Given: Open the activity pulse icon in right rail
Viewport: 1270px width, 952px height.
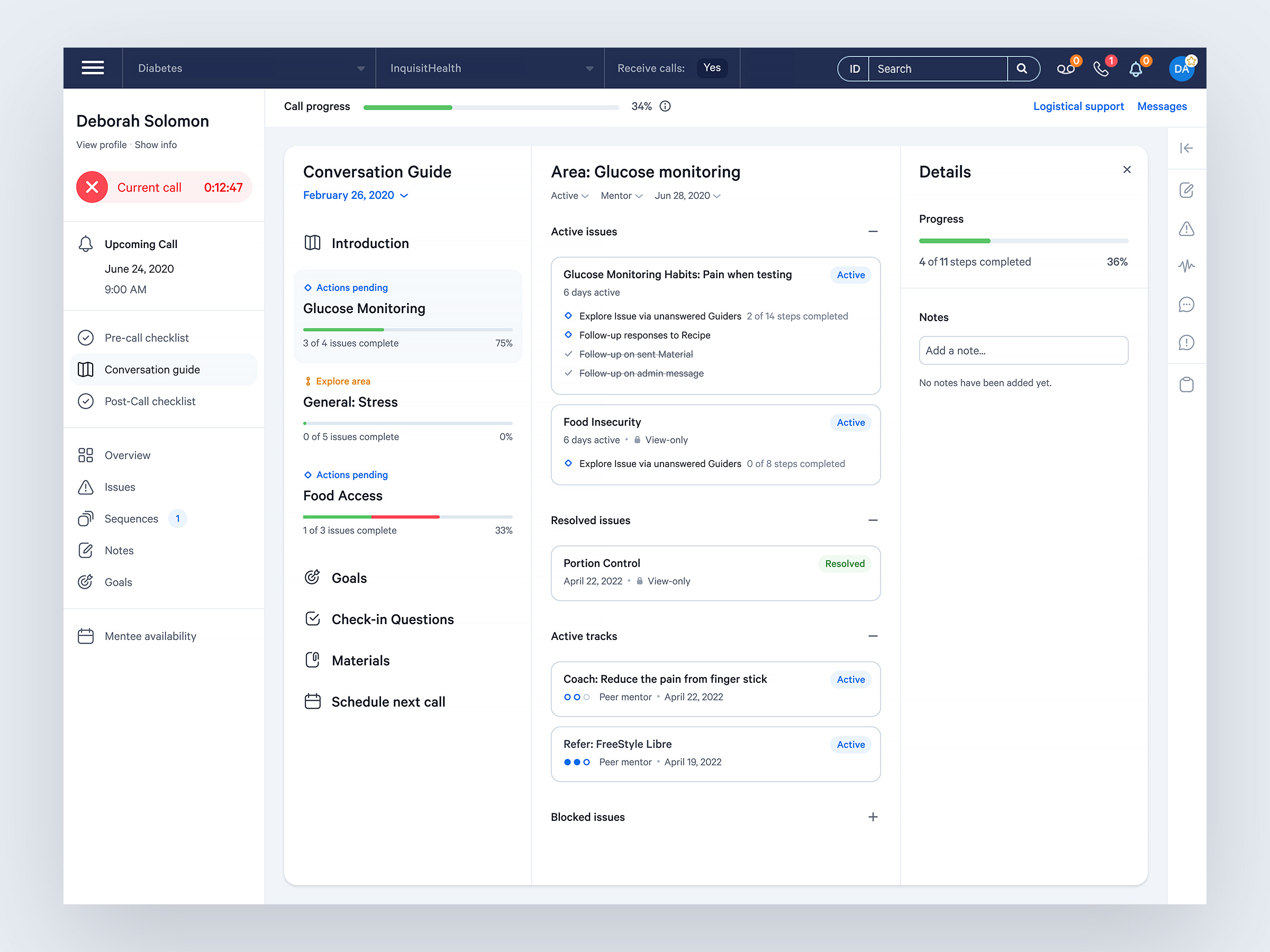Looking at the screenshot, I should [1186, 266].
